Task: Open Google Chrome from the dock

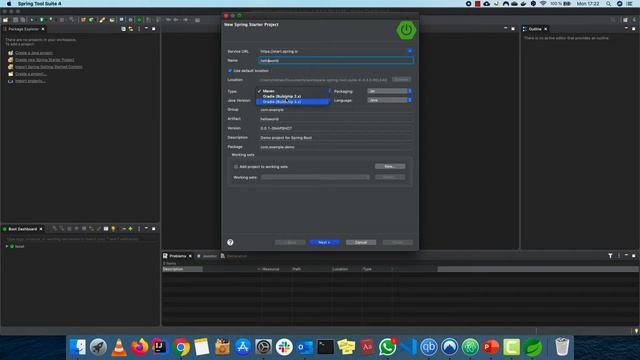Action: pyautogui.click(x=181, y=347)
